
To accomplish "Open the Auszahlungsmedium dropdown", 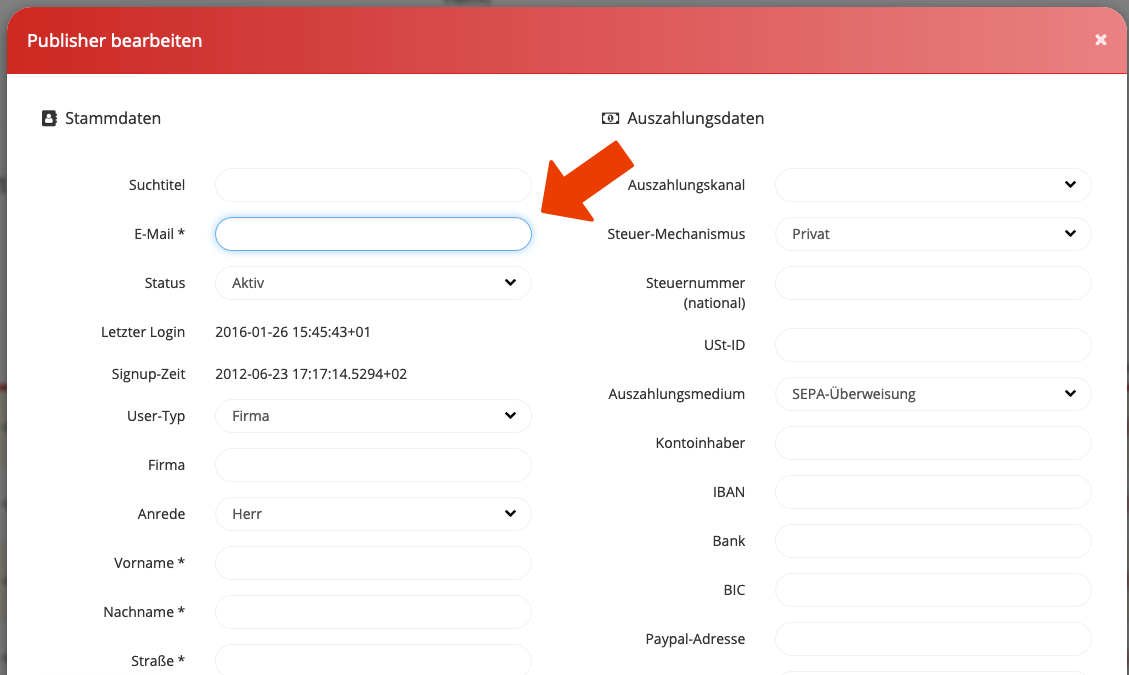I will pyautogui.click(x=932, y=394).
